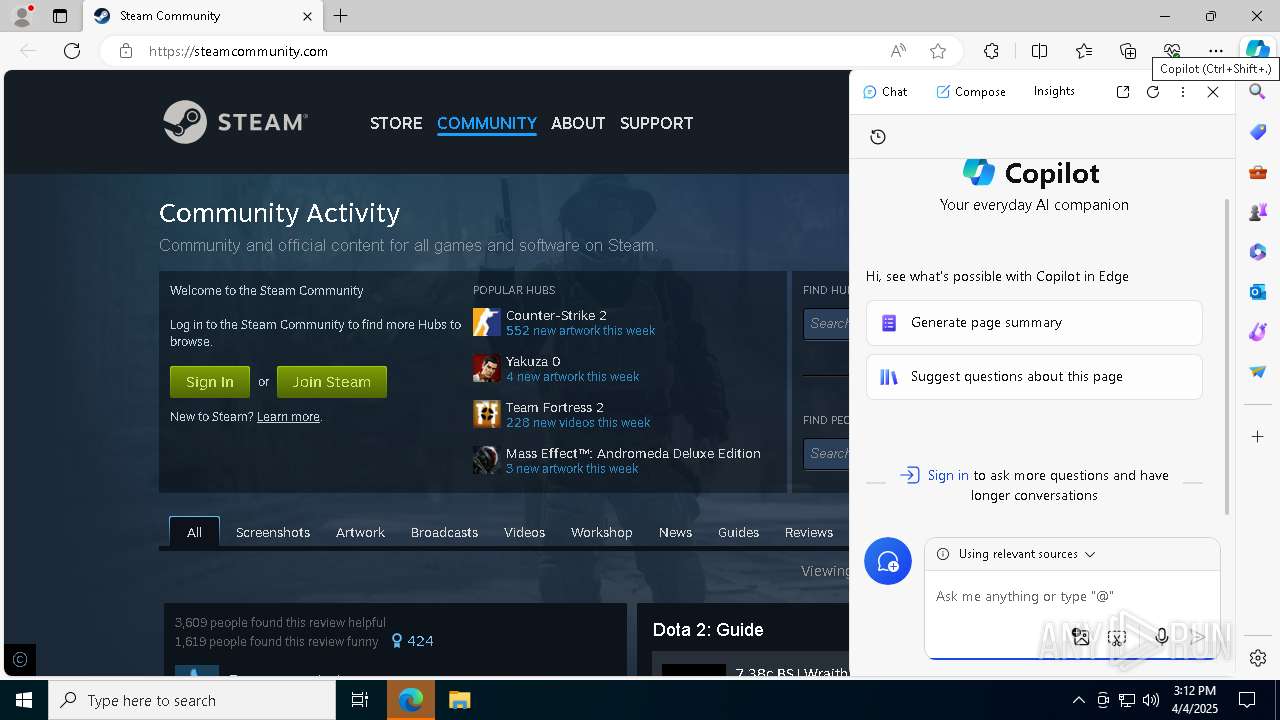The width and height of the screenshot is (1280, 720).
Task: Switch to Copilot Compose tab
Action: (971, 92)
